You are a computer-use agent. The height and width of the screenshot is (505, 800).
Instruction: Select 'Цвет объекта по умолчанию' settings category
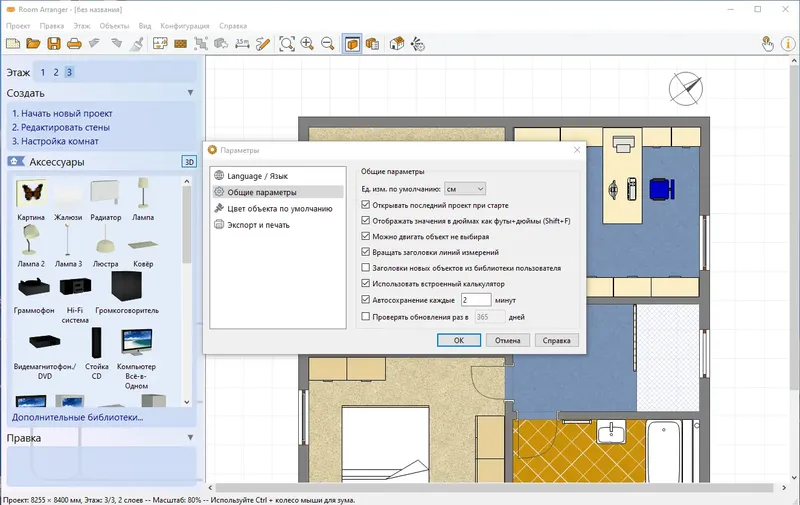pyautogui.click(x=280, y=209)
